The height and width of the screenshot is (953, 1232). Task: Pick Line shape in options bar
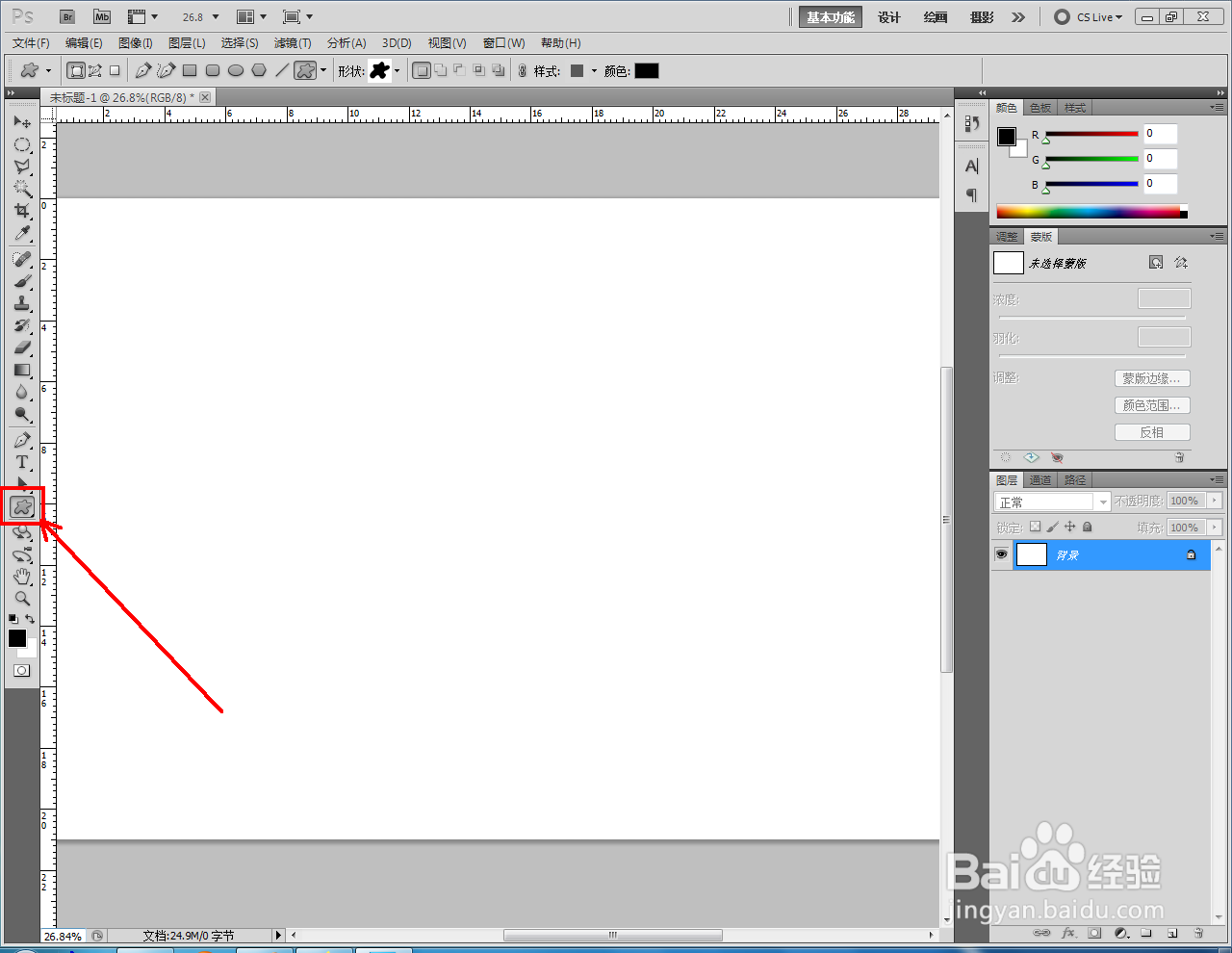282,70
